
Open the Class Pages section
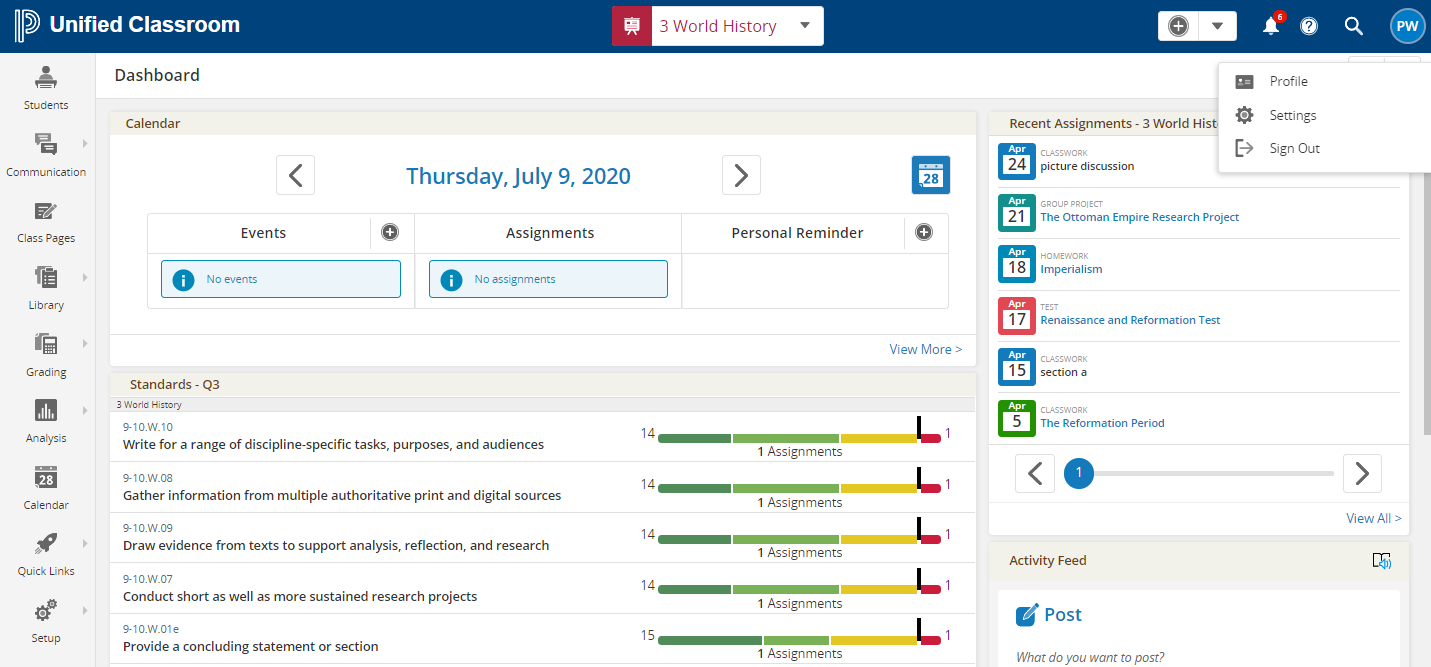click(x=45, y=222)
